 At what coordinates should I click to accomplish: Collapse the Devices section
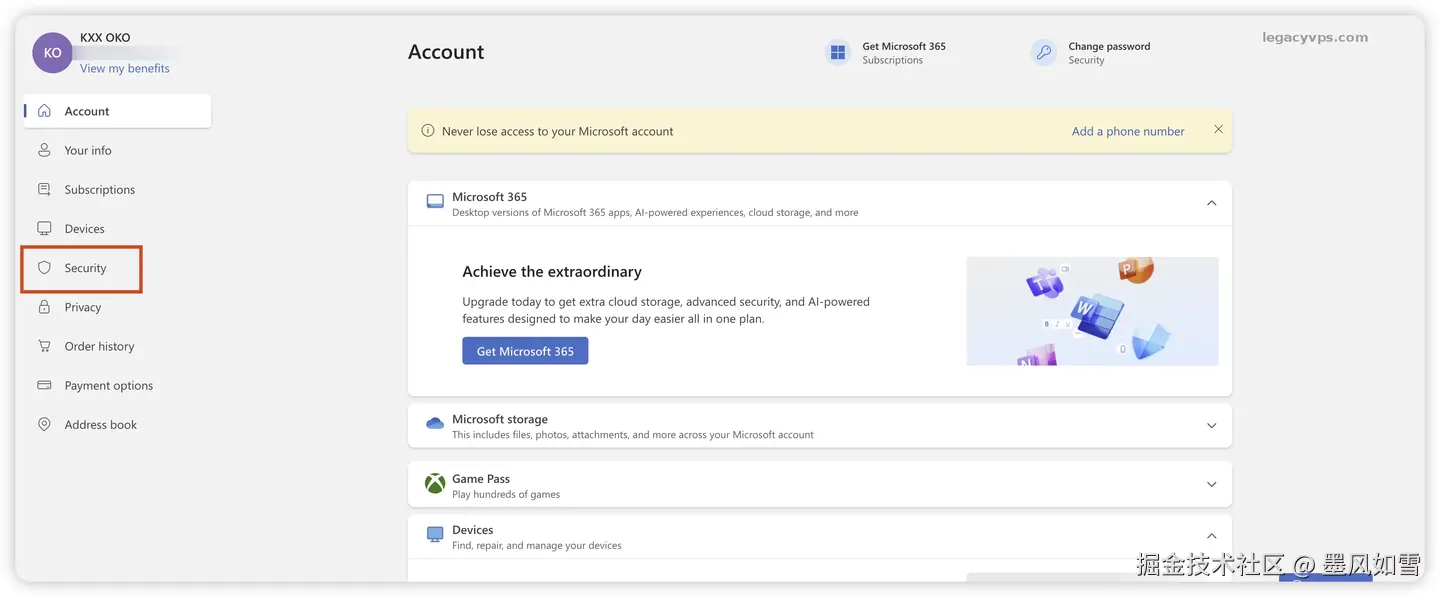(x=1211, y=536)
